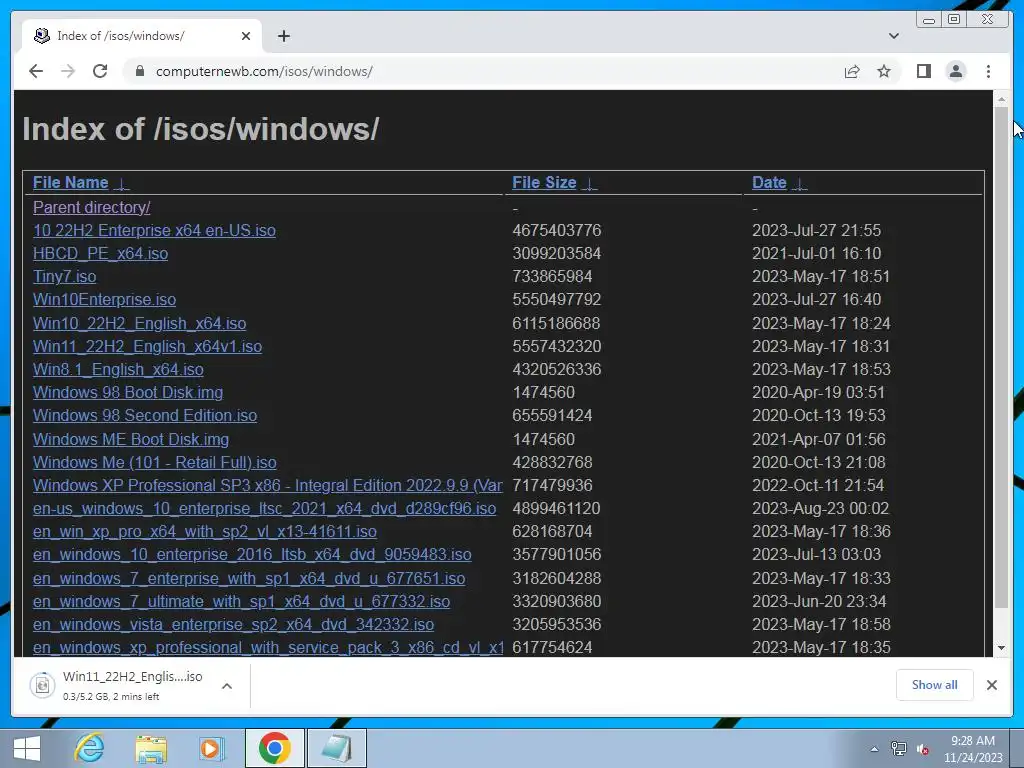Viewport: 1024px width, 768px height.
Task: Open the browser side panel
Action: [923, 71]
